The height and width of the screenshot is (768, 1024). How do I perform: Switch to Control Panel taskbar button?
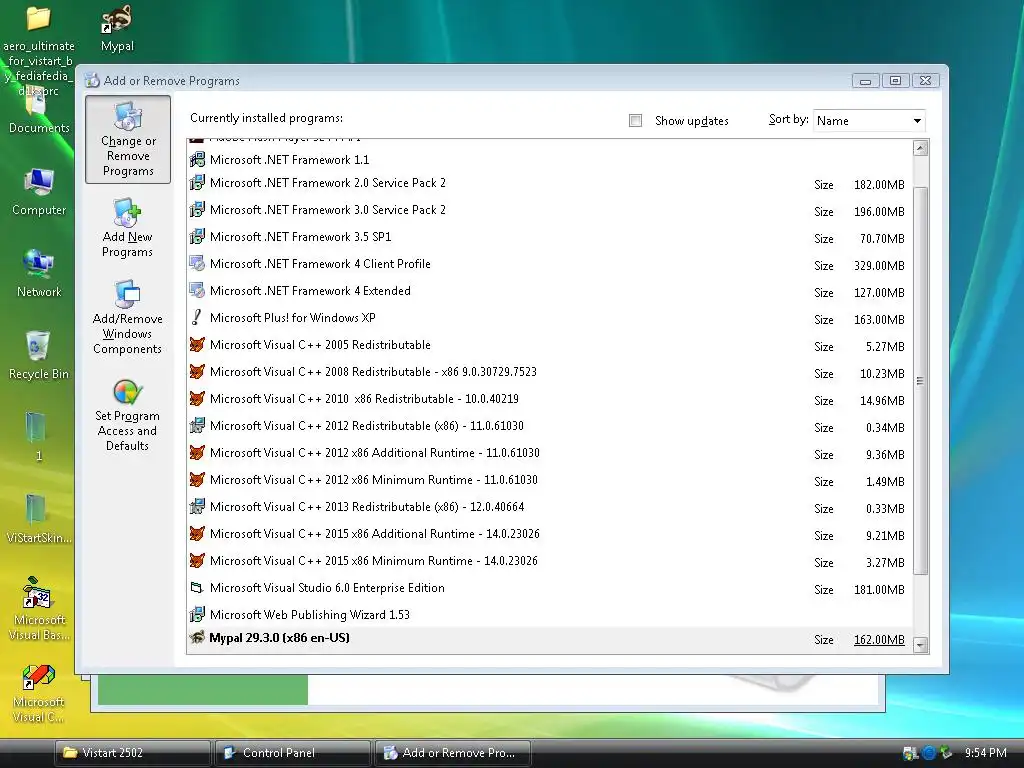(x=293, y=753)
